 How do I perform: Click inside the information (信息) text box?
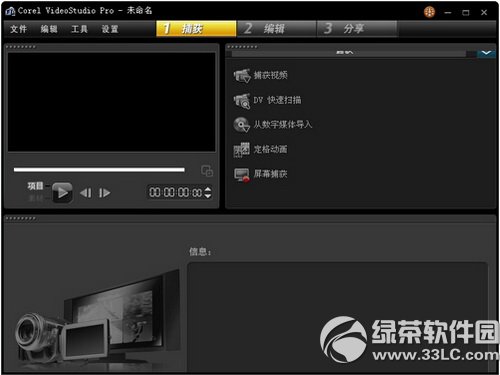point(337,317)
